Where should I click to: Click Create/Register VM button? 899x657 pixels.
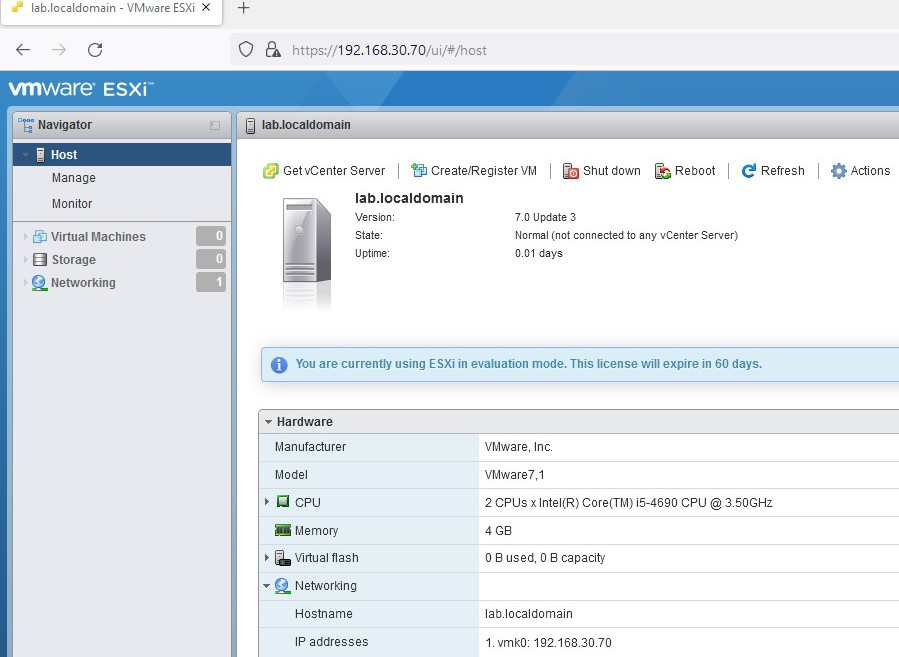pyautogui.click(x=474, y=171)
